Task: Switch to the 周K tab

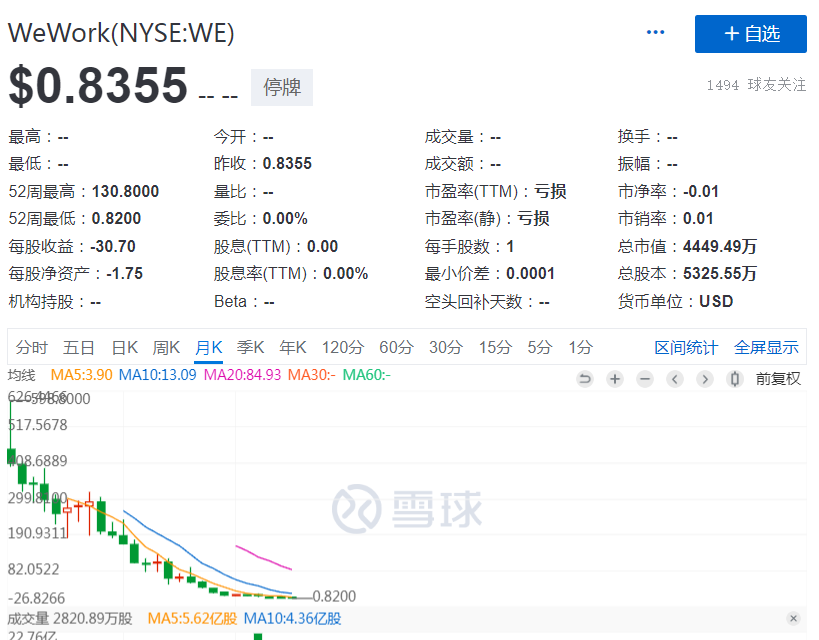Action: pos(166,347)
